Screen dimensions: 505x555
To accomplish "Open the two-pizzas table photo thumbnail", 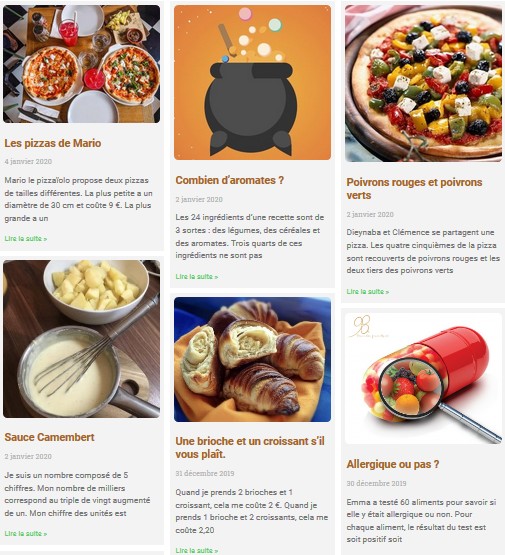I will pyautogui.click(x=81, y=64).
